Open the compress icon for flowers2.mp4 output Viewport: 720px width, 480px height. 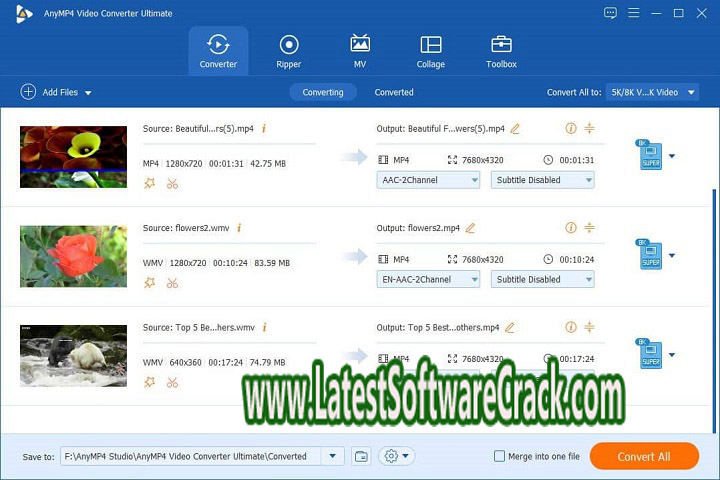[590, 227]
